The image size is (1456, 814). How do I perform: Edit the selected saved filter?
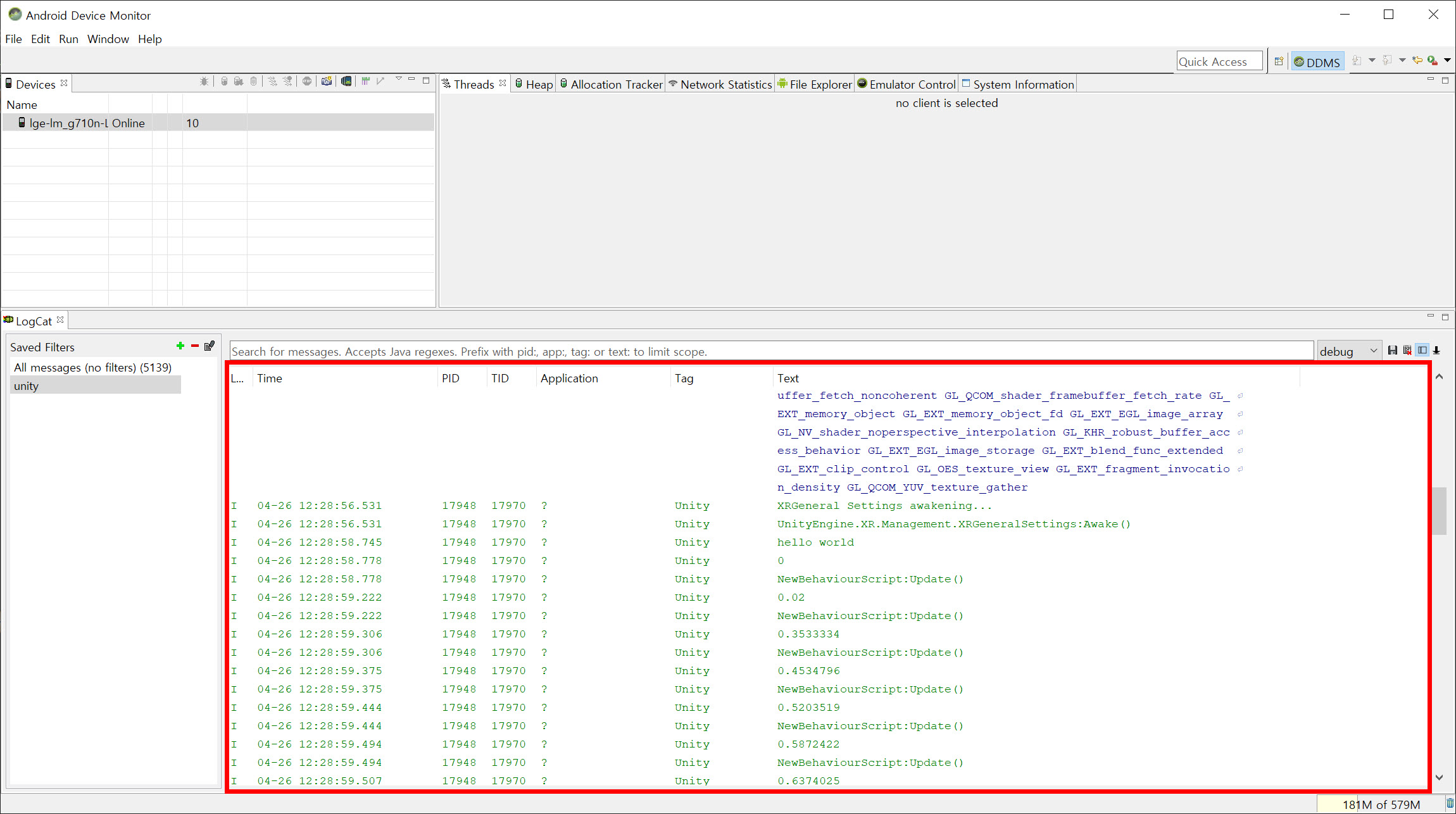point(210,346)
